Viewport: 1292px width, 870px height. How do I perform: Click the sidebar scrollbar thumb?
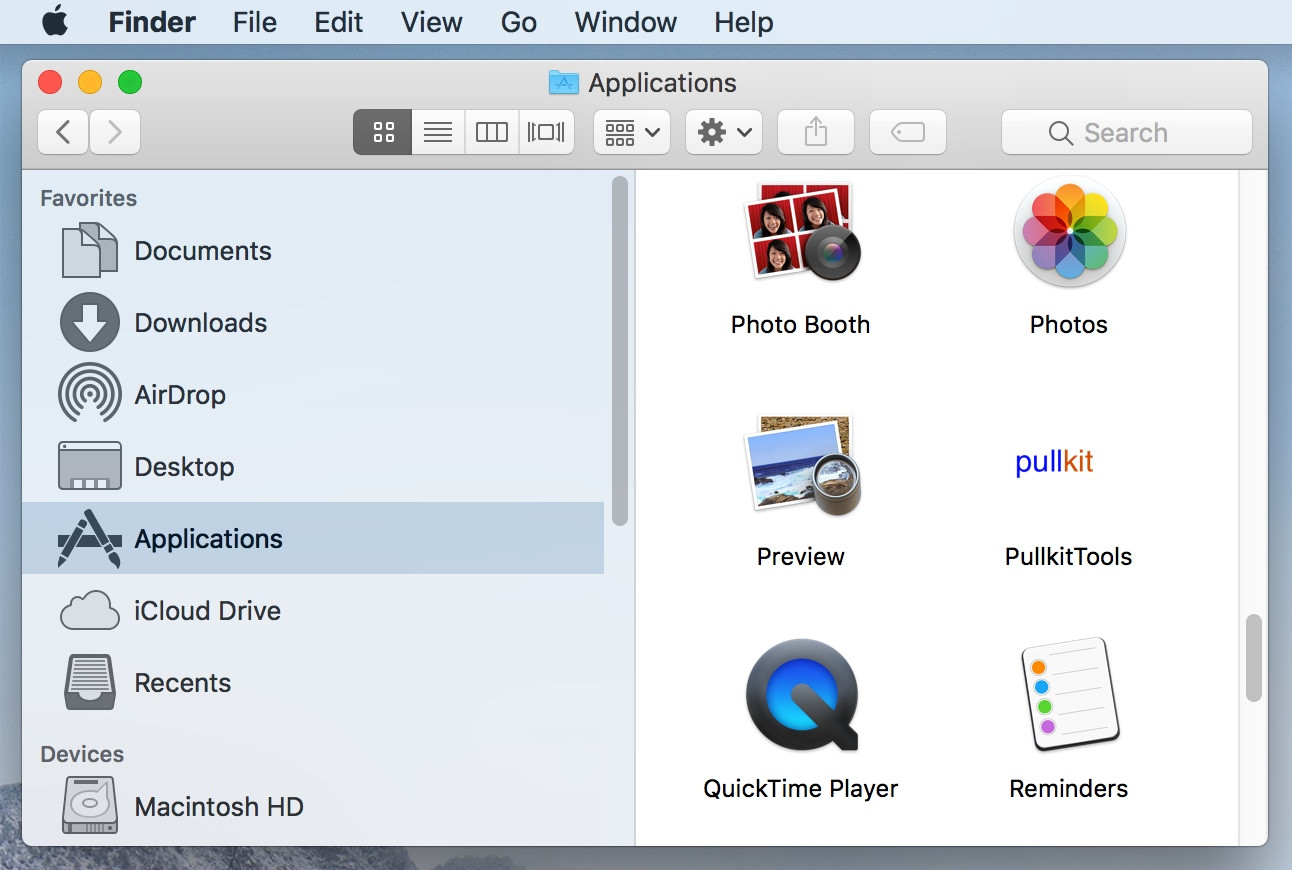(x=620, y=350)
